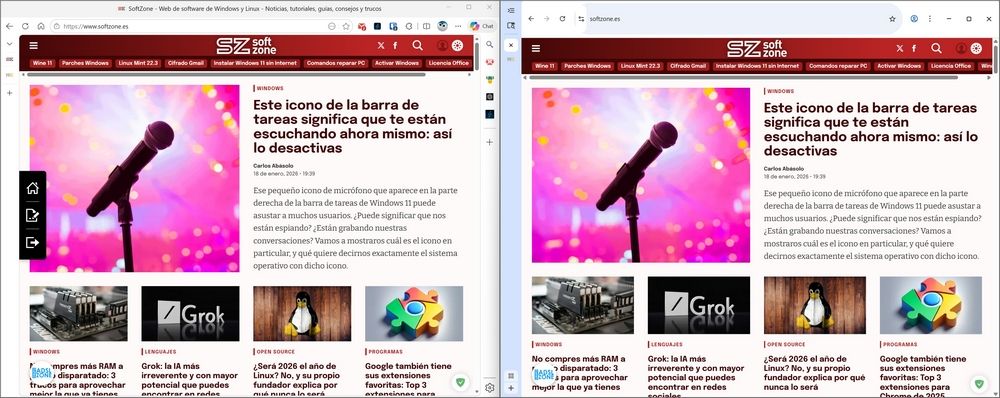This screenshot has height=398, width=1000.
Task: Click the floating toolbar's exit icon
Action: coord(33,242)
